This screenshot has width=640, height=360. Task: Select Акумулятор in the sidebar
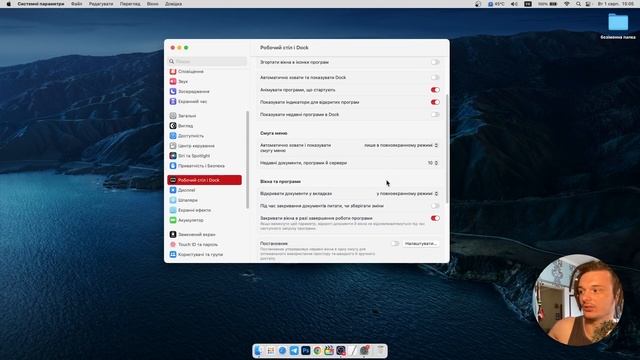186,220
